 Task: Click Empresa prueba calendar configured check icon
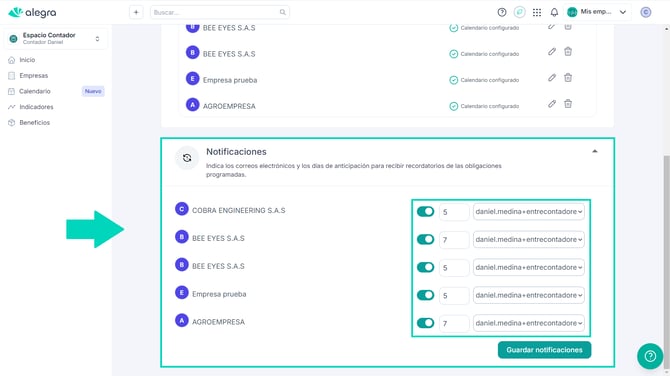453,80
